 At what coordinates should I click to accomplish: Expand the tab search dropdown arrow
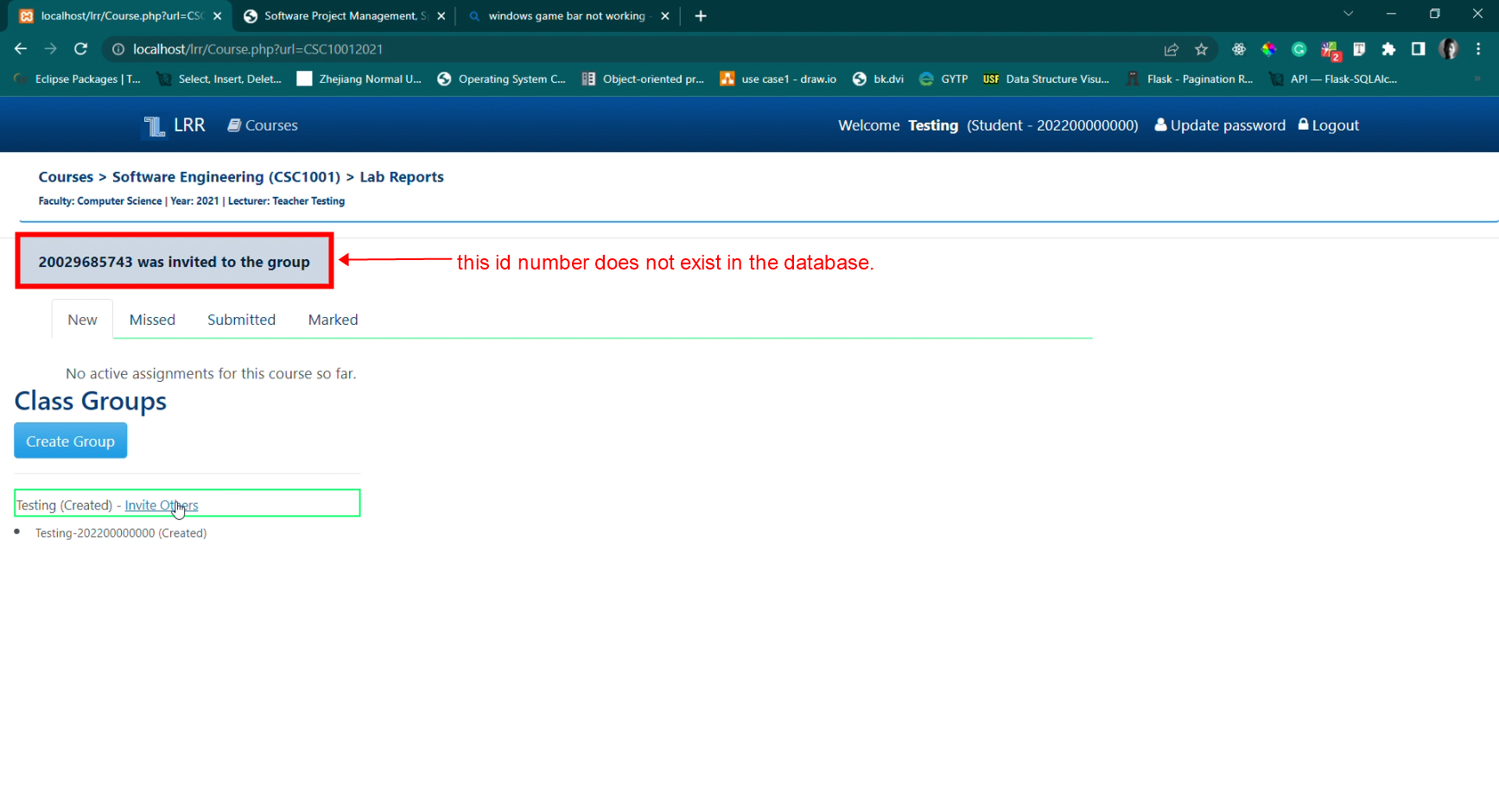tap(1348, 15)
